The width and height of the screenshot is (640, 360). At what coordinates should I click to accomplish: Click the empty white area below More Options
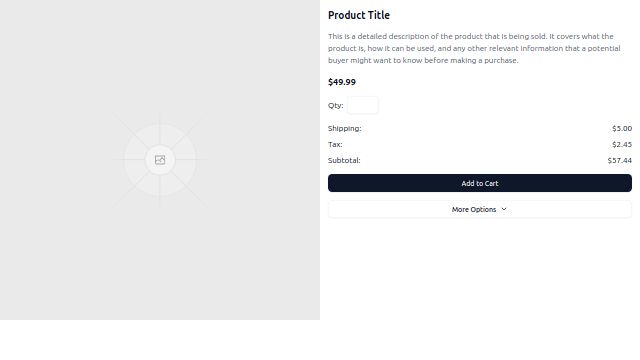click(480, 269)
